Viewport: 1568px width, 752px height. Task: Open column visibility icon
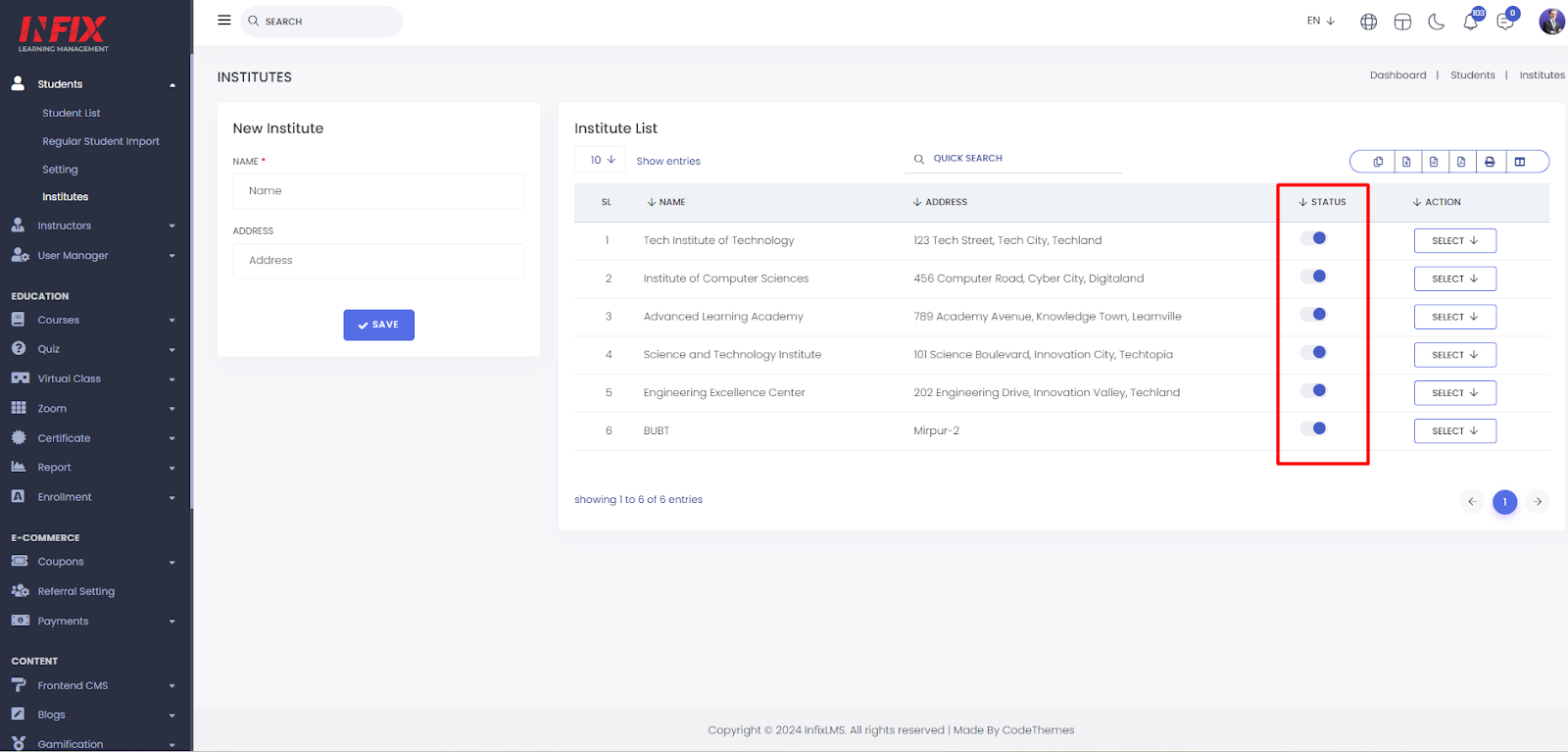coord(1520,162)
